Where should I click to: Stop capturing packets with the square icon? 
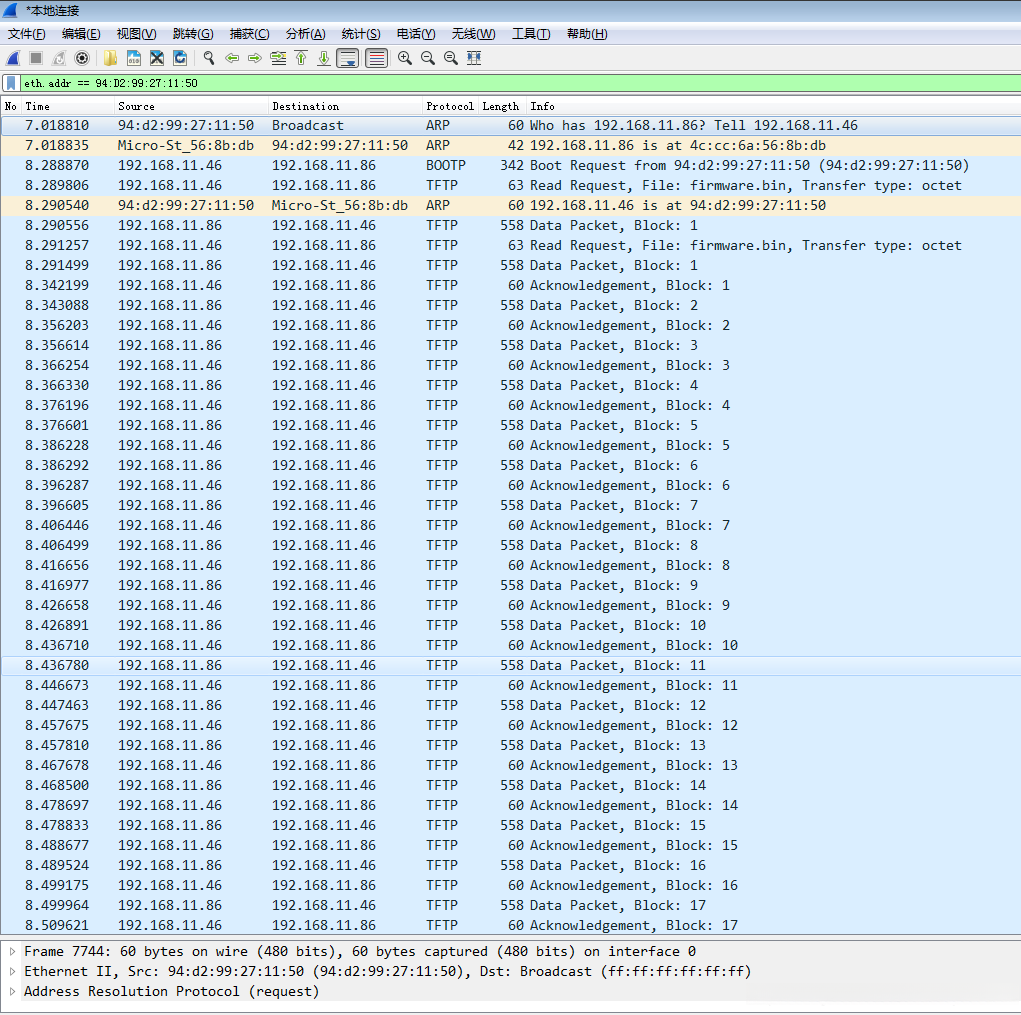[x=36, y=59]
